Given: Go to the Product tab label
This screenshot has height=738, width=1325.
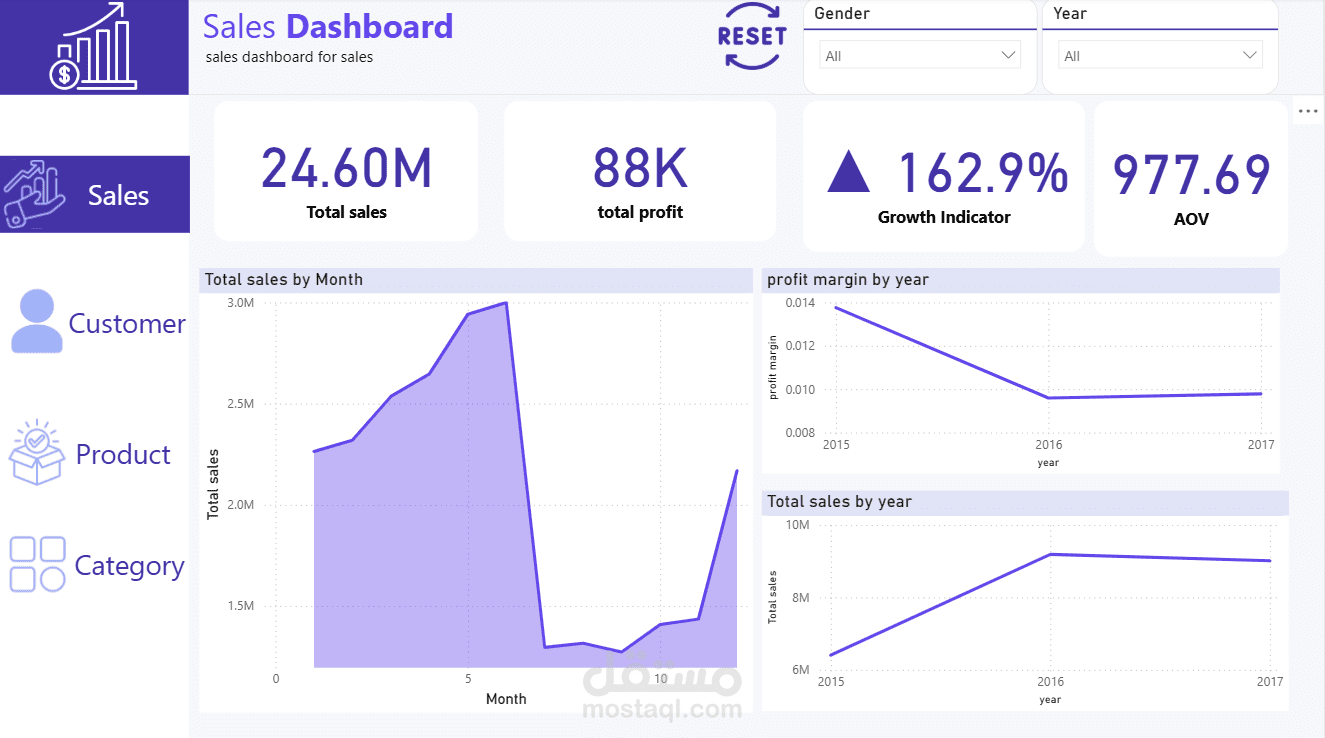Looking at the screenshot, I should (123, 454).
